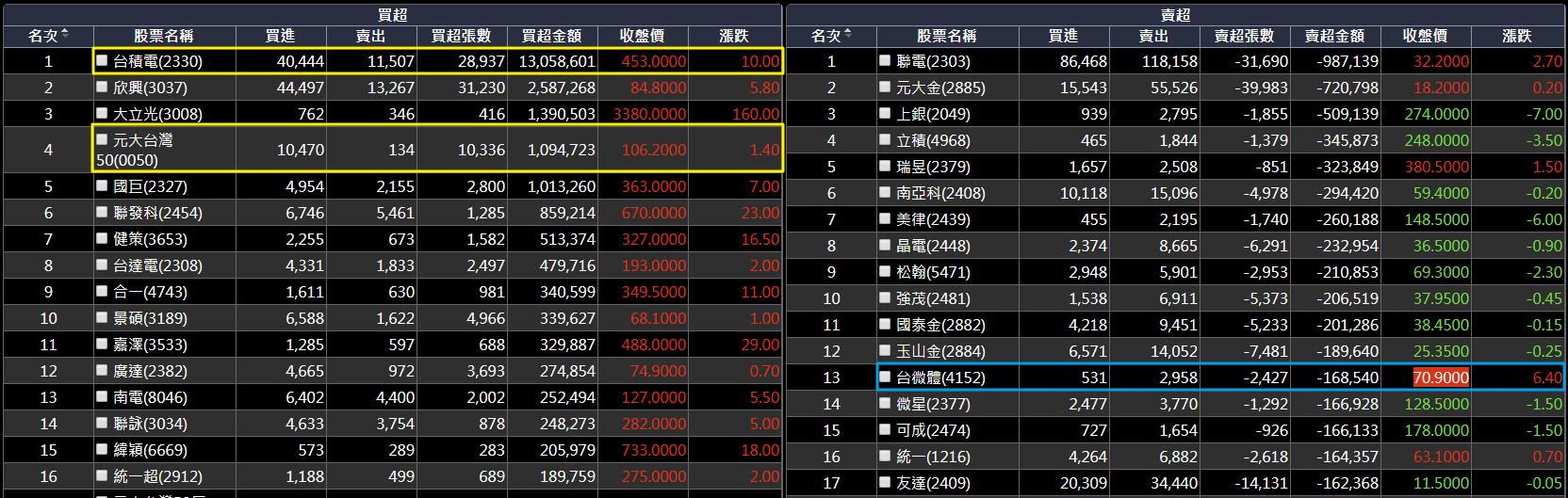Viewport: 1568px width, 498px height.
Task: Sort 買超 table by 收盤價 header
Action: (643, 36)
